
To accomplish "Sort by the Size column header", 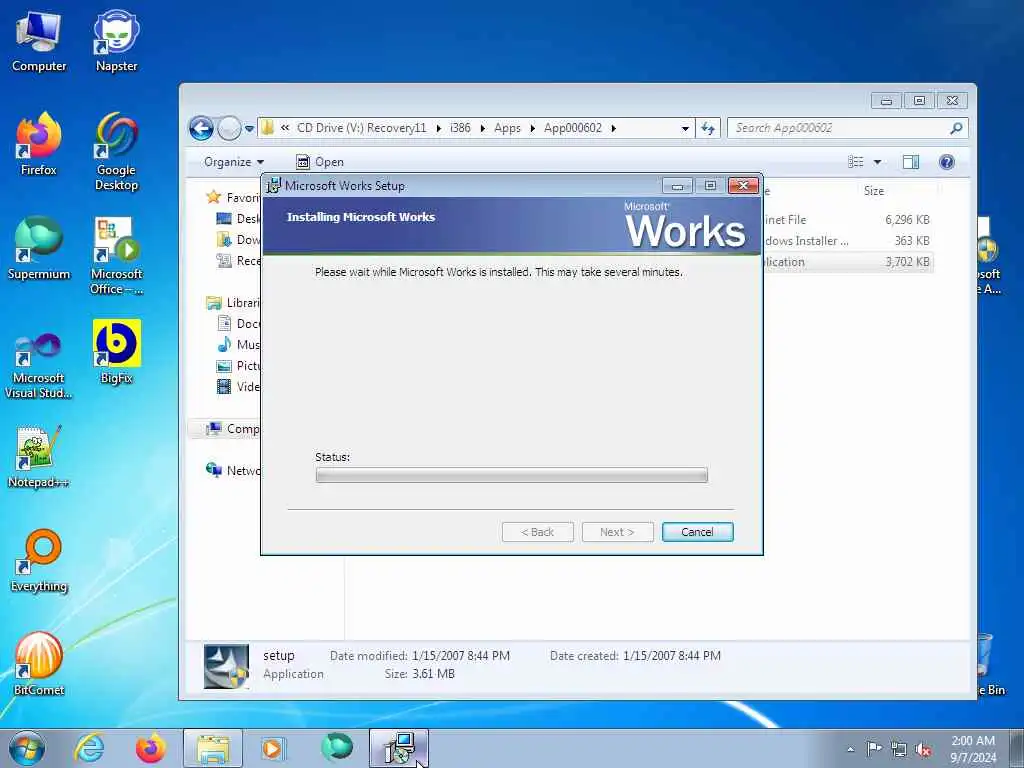I will tap(873, 191).
